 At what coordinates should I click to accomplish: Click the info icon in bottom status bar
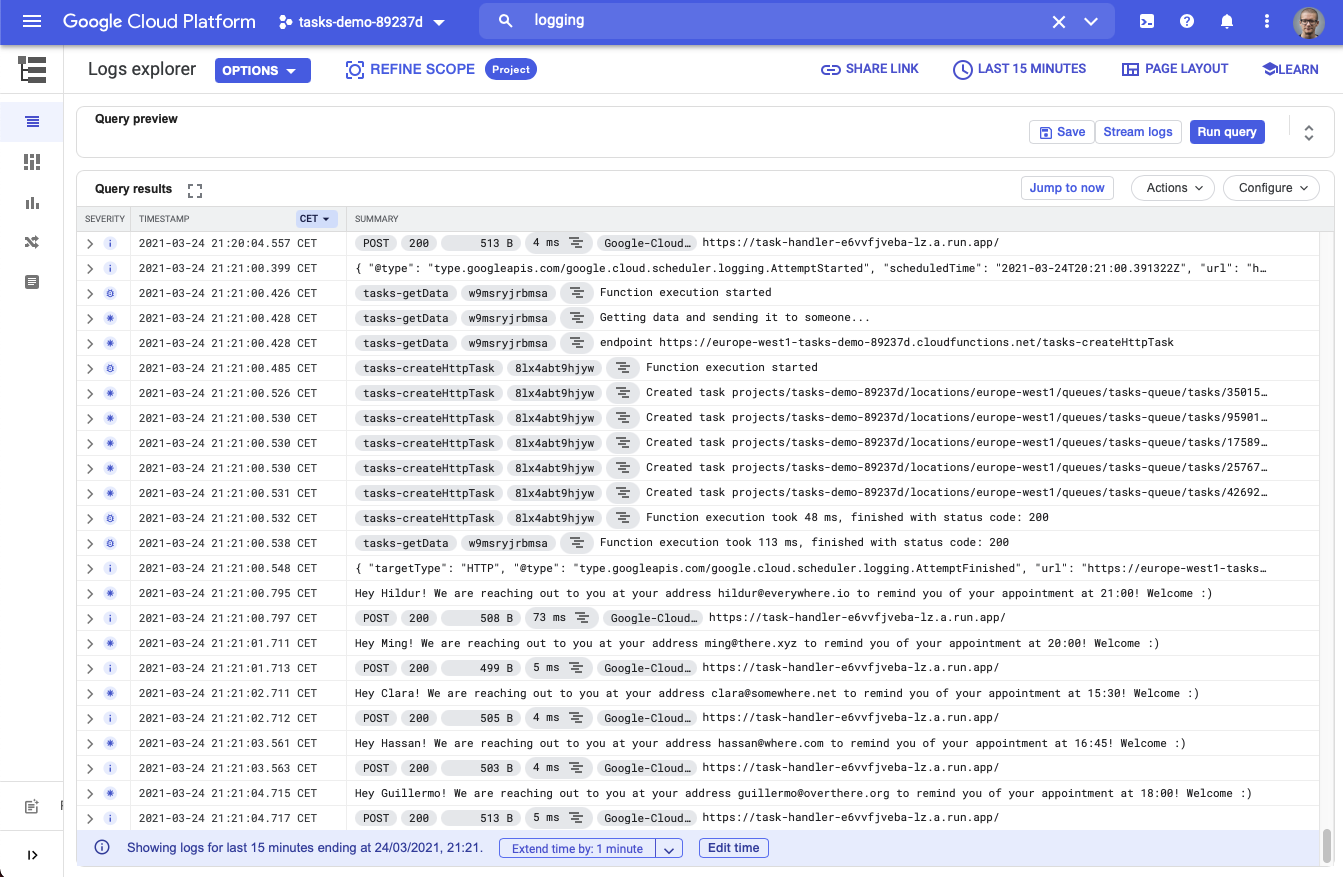pyautogui.click(x=102, y=848)
